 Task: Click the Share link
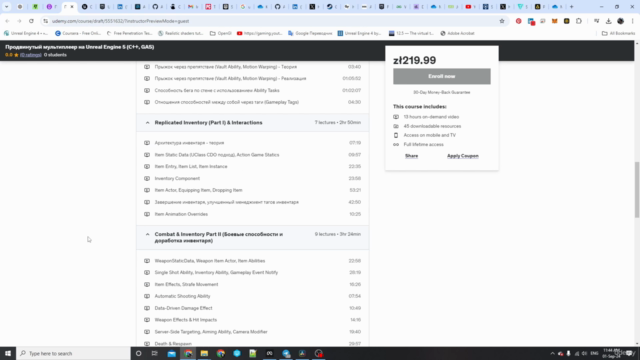411,156
